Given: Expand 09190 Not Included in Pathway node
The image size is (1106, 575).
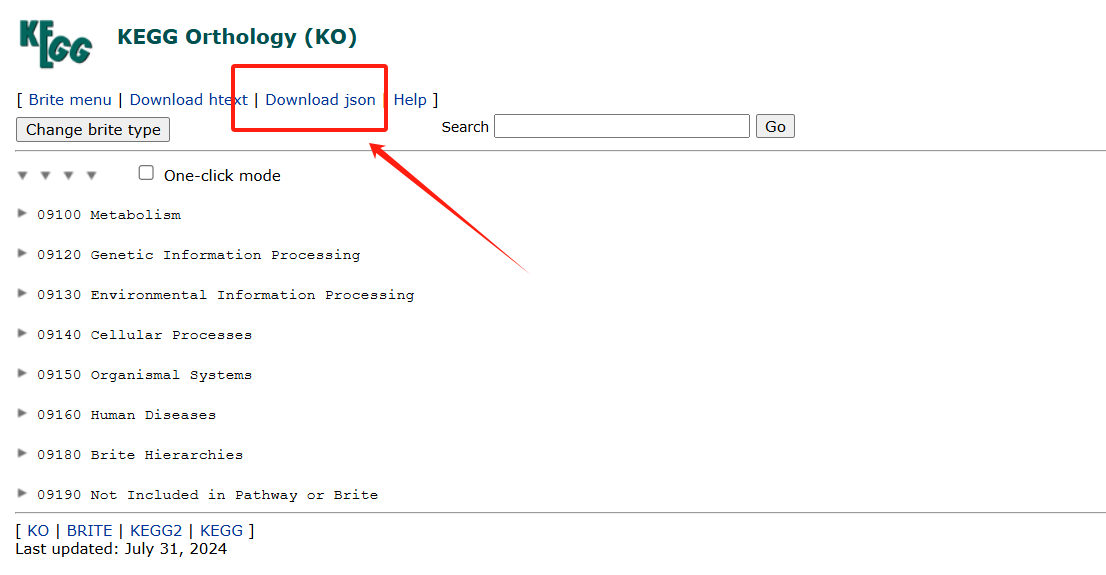Looking at the screenshot, I should (x=22, y=493).
